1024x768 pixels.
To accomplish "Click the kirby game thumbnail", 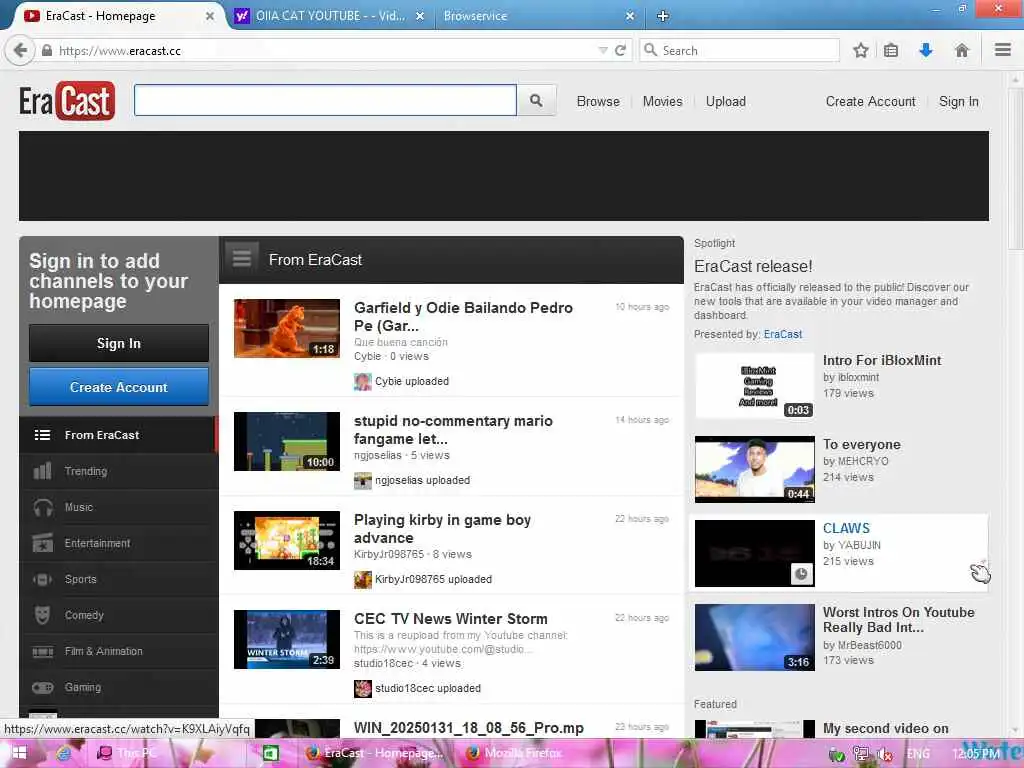I will click(x=287, y=541).
